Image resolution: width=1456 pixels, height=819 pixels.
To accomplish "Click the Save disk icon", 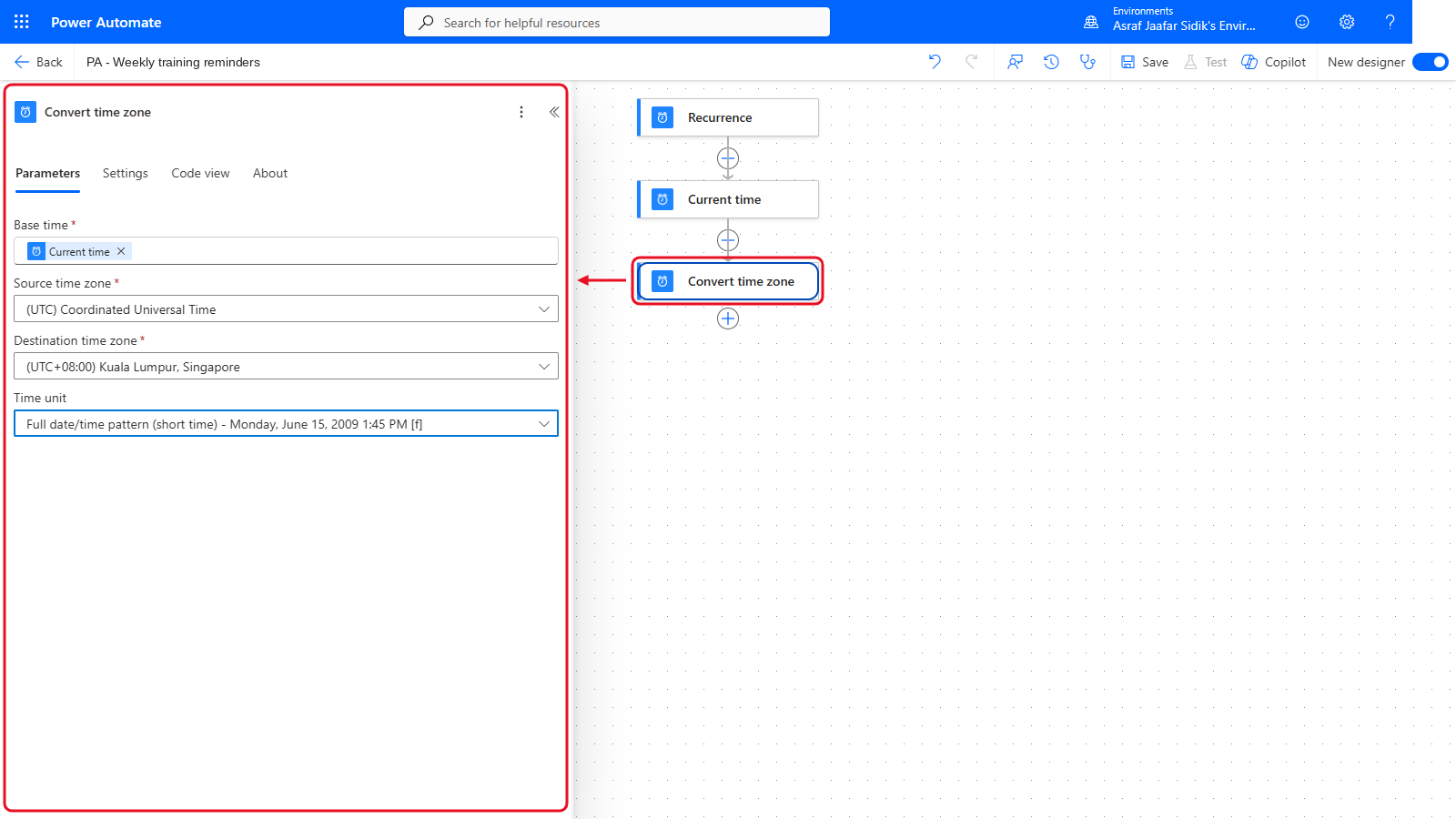I will 1127,62.
